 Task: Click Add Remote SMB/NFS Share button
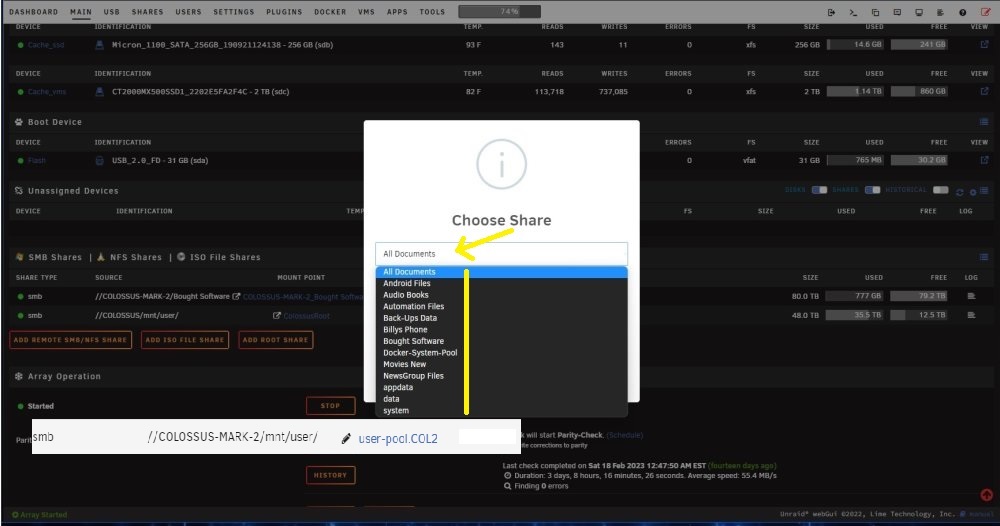coord(70,340)
